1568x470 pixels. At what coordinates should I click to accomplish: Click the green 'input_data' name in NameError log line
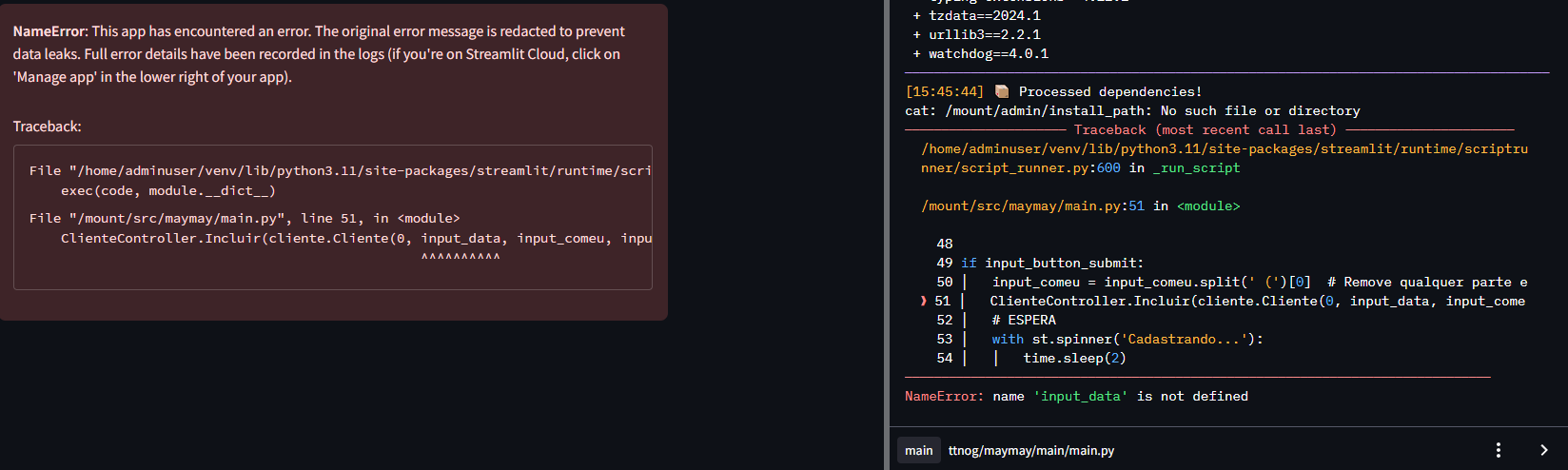click(x=1080, y=396)
